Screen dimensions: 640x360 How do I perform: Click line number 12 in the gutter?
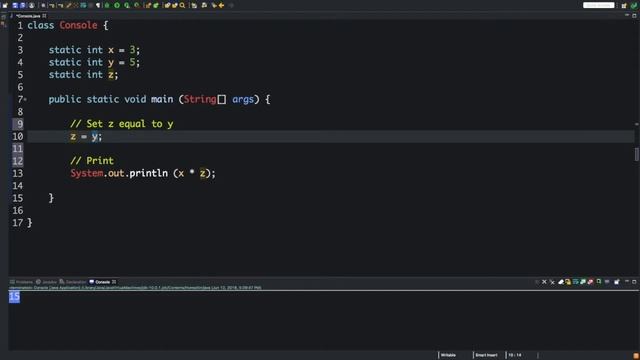click(18, 161)
